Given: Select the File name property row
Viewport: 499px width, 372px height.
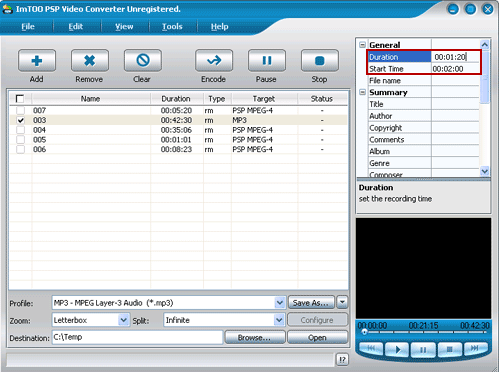Looking at the screenshot, I should click(424, 81).
